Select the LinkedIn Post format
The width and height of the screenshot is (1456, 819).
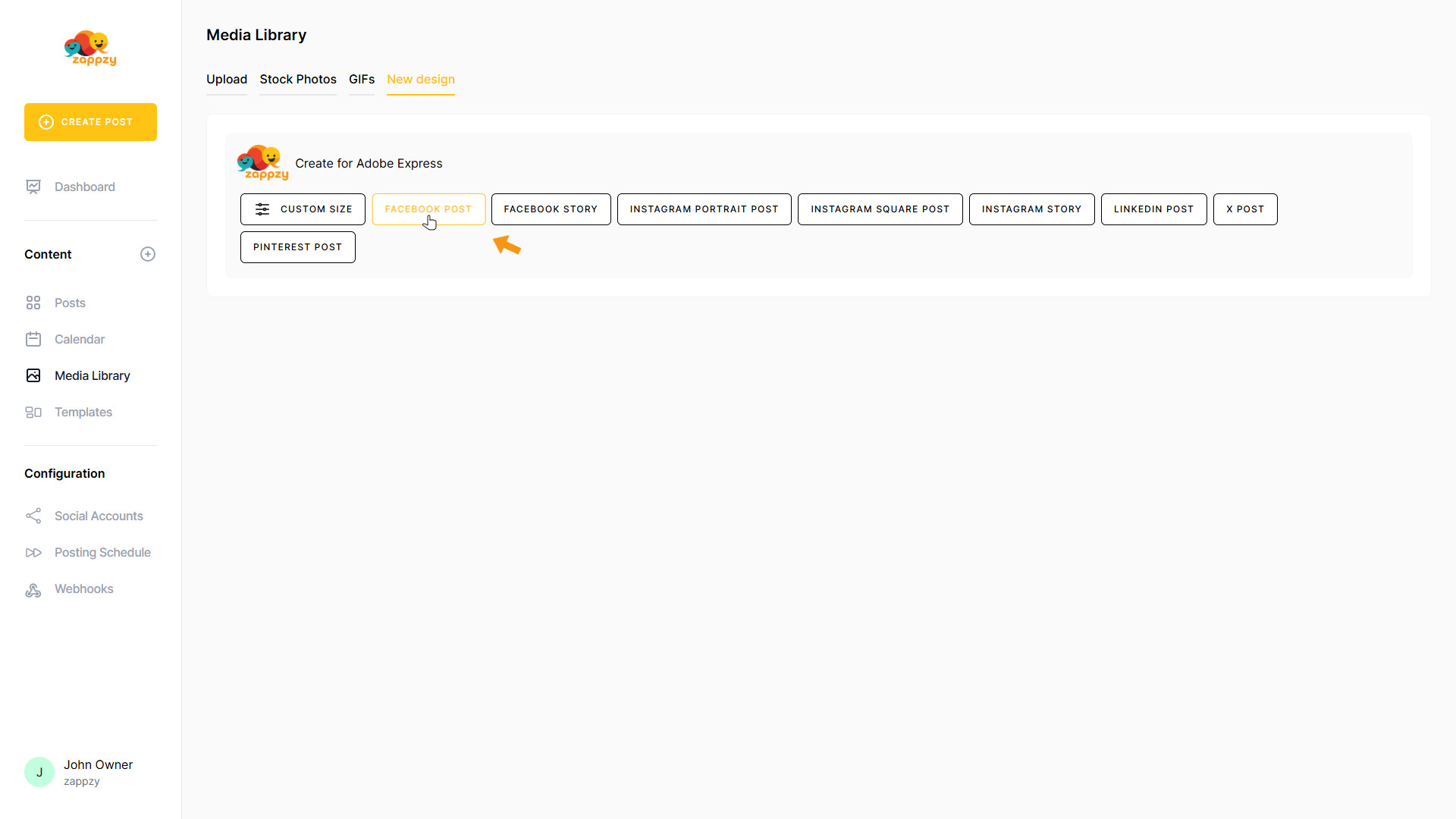tap(1153, 209)
